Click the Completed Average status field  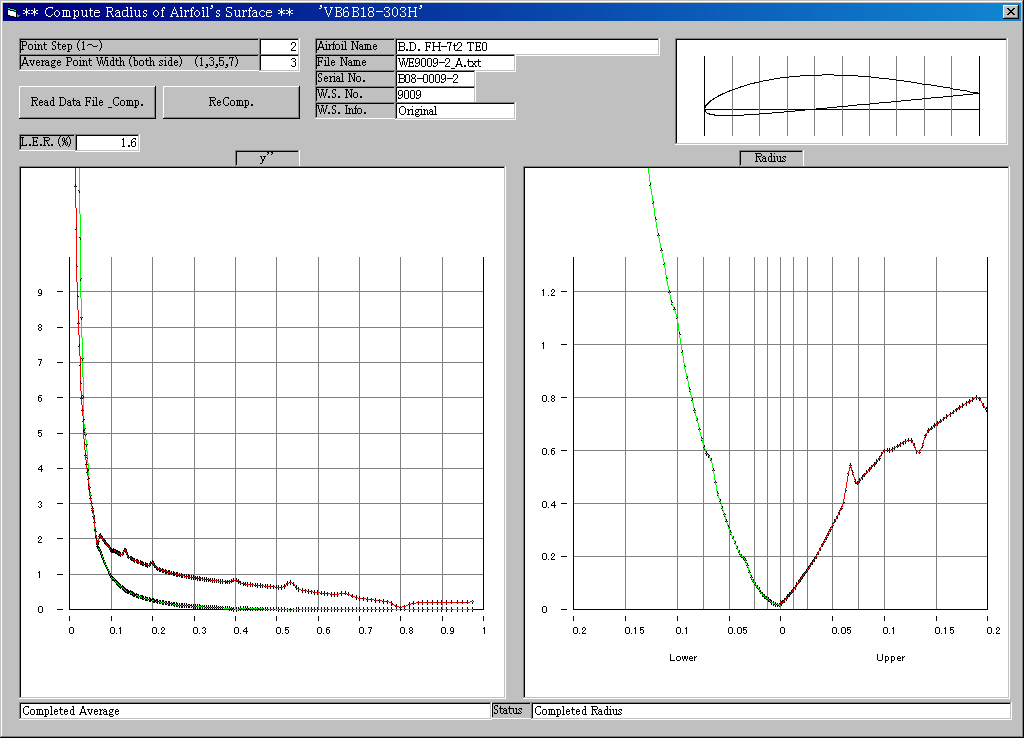[x=254, y=711]
